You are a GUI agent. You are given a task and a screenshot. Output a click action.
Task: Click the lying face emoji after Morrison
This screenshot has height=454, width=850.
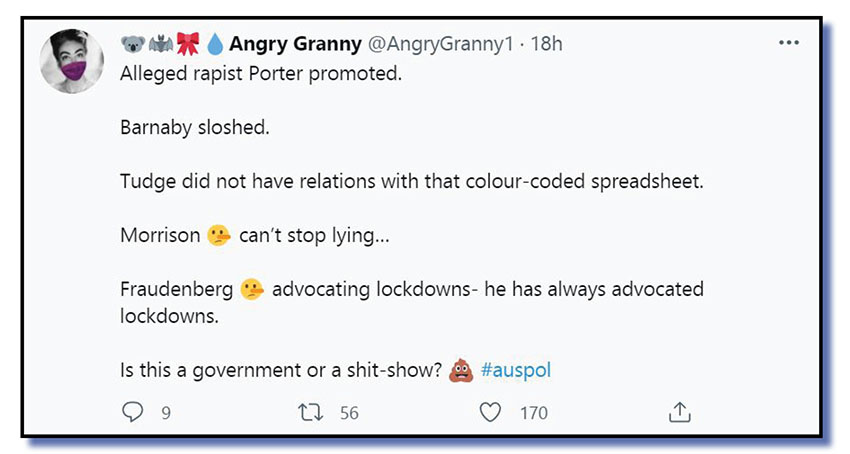[x=218, y=236]
